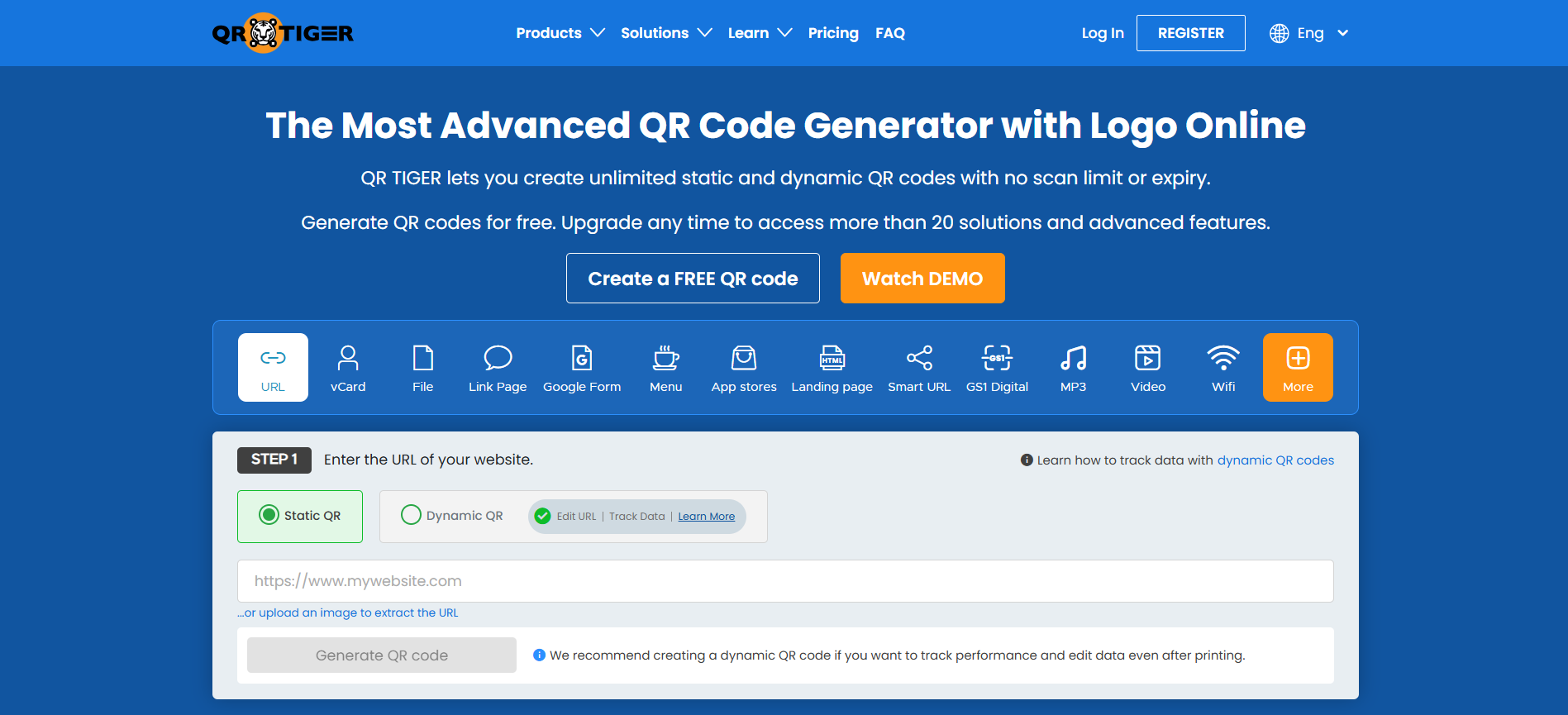Click upload an image to extract URL link
This screenshot has height=715, width=1568.
pyautogui.click(x=348, y=613)
